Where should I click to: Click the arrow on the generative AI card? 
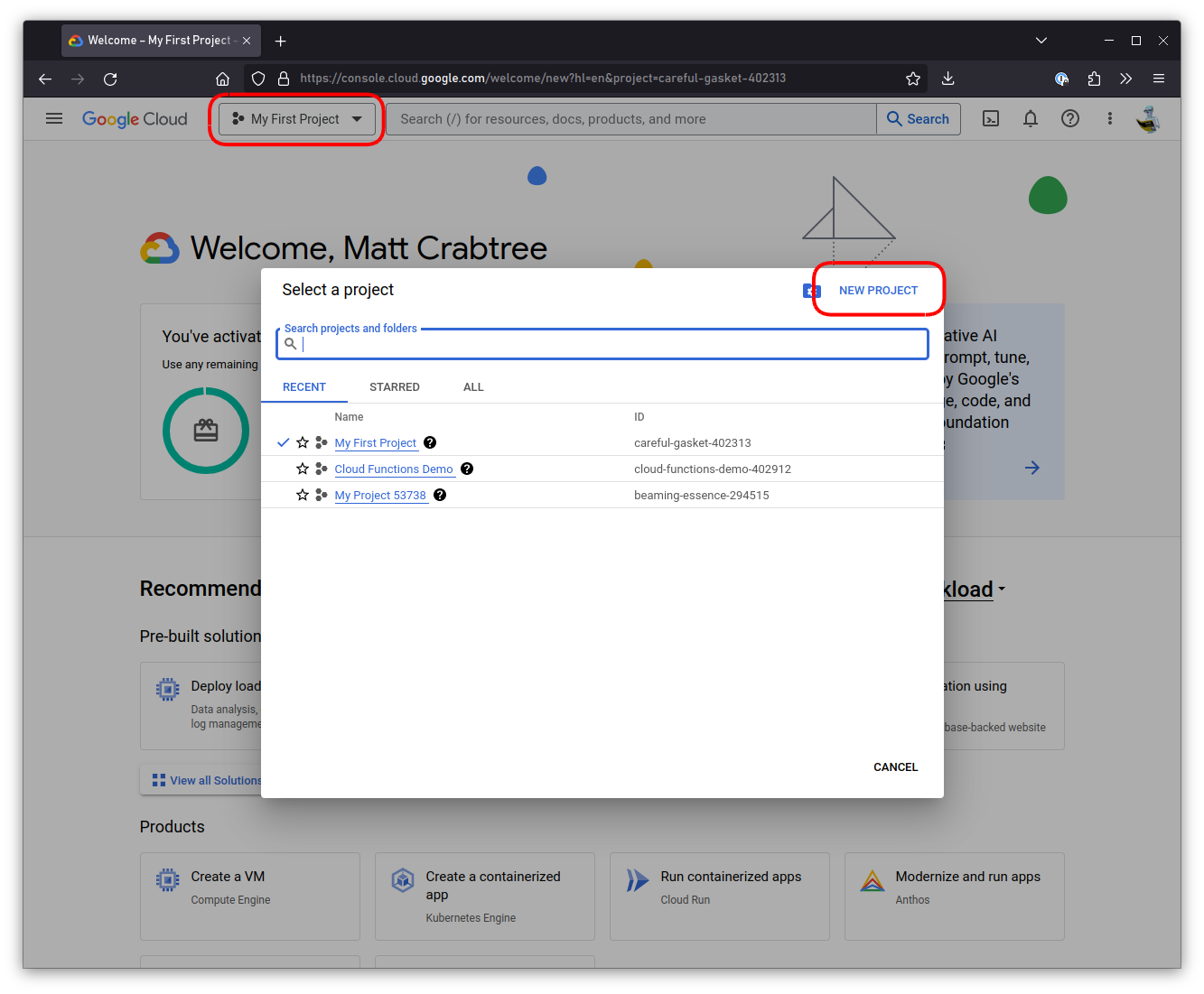(x=1032, y=468)
